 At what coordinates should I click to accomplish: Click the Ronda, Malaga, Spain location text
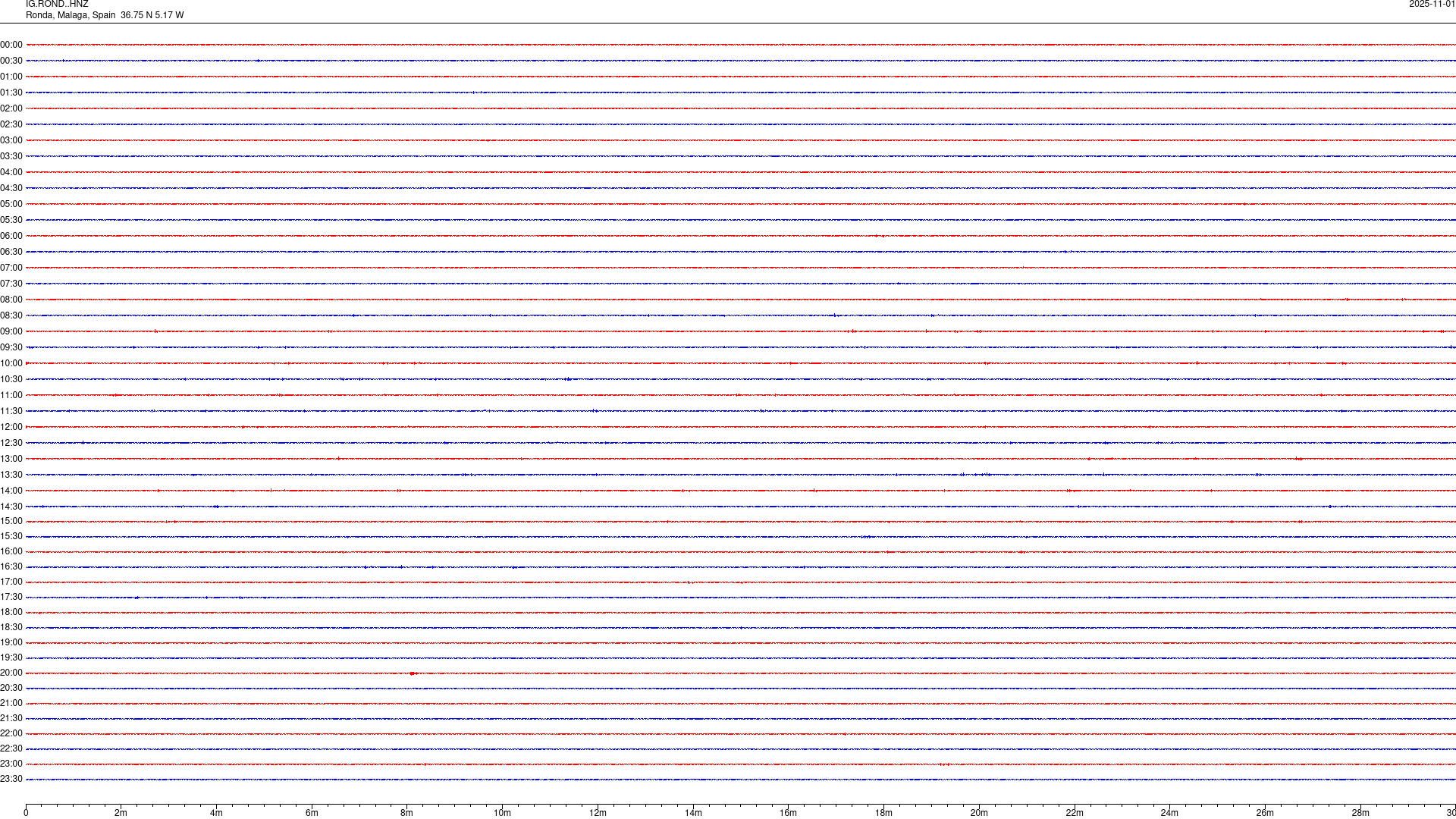coord(71,15)
